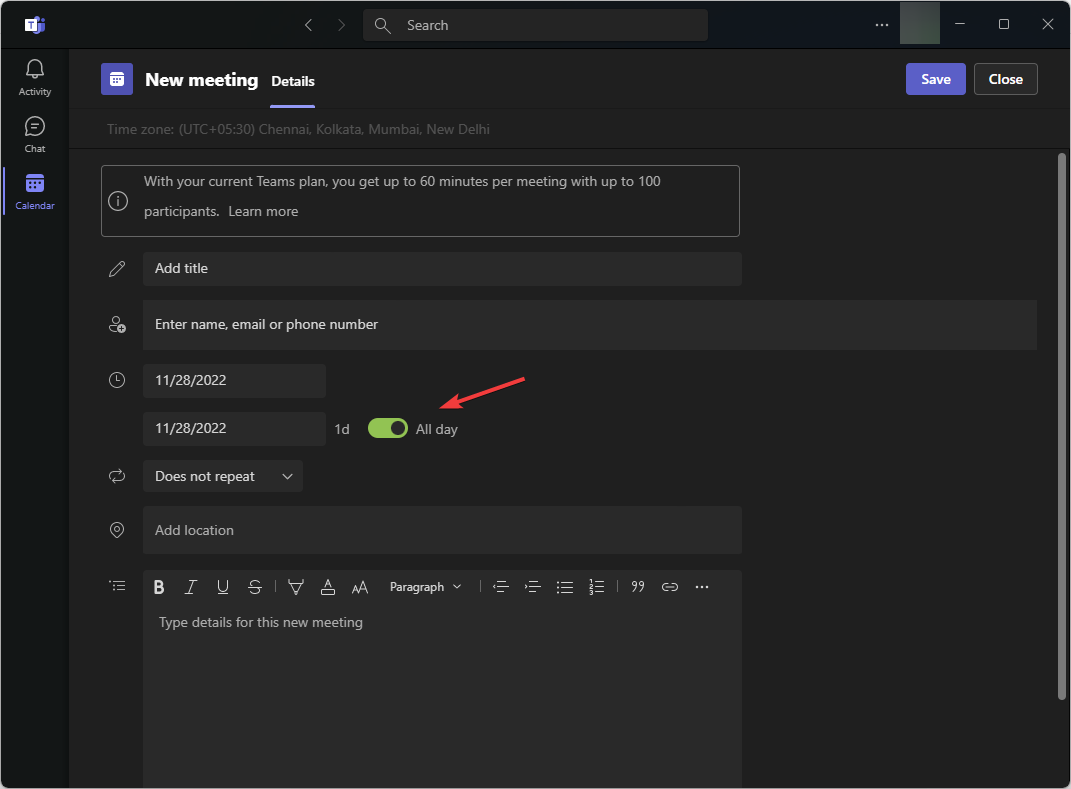Increase the paragraph indent
This screenshot has width=1071, height=789.
click(x=533, y=587)
